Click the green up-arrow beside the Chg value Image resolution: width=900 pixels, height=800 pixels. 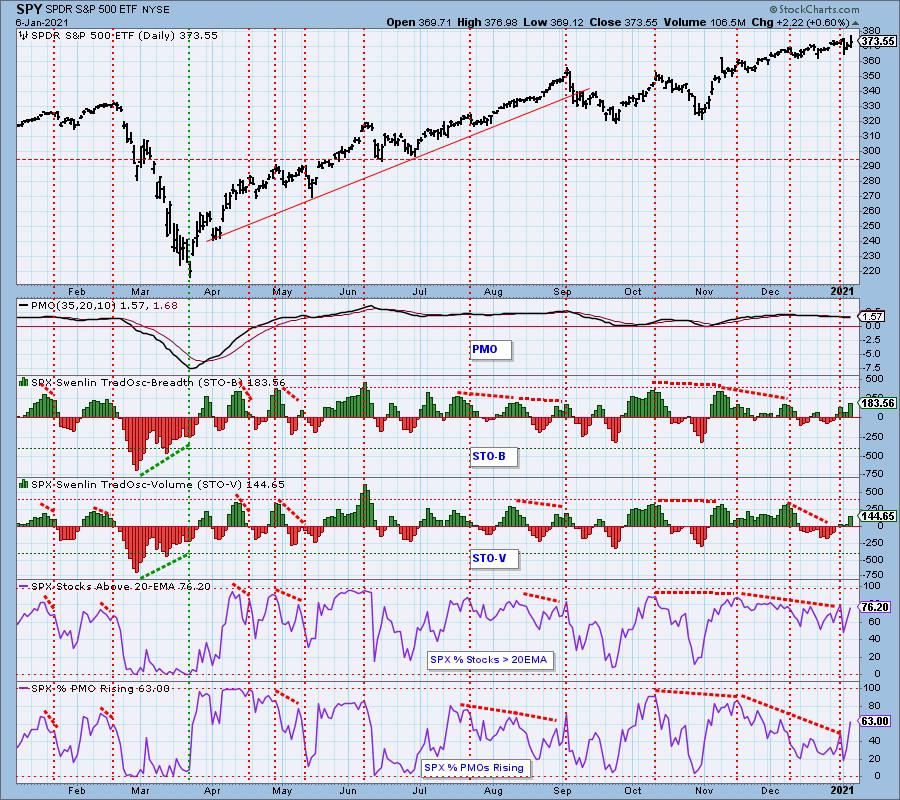(855, 23)
